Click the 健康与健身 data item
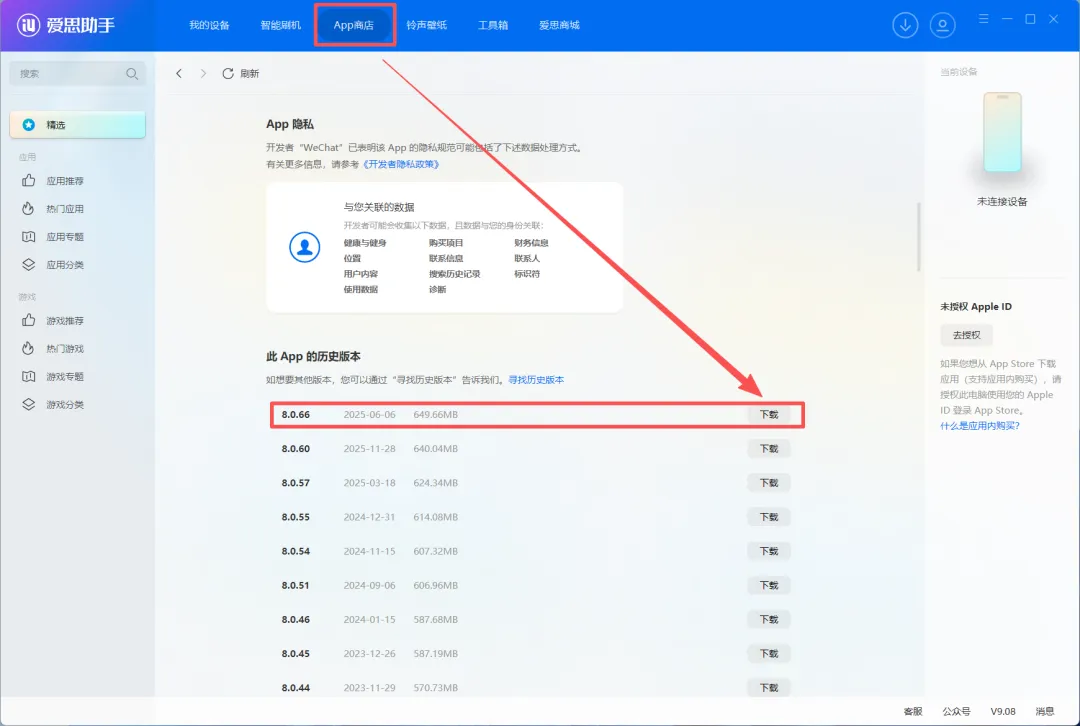Screen dimensions: 1080x726 coord(365,242)
